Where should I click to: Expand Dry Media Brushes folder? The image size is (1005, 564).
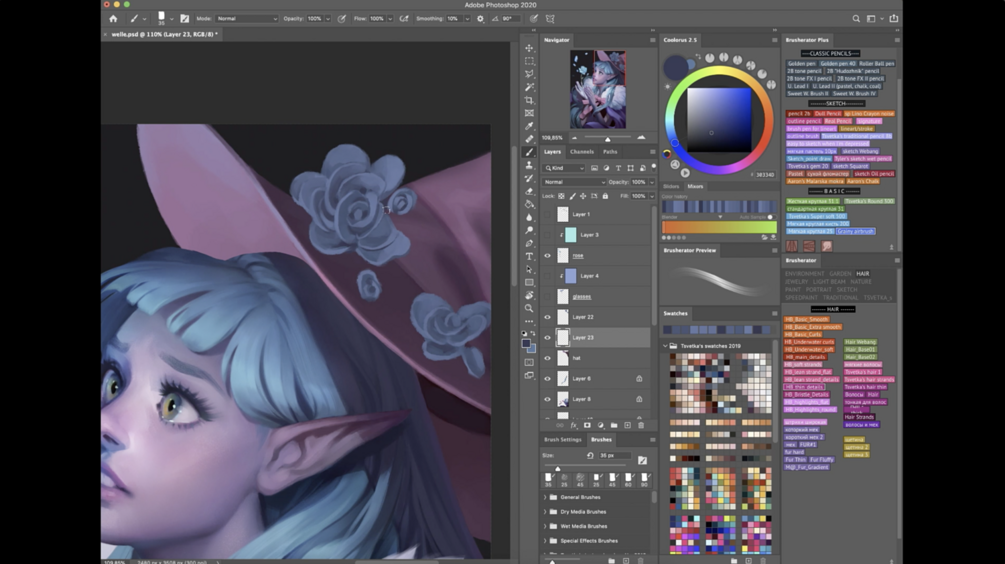pos(545,511)
